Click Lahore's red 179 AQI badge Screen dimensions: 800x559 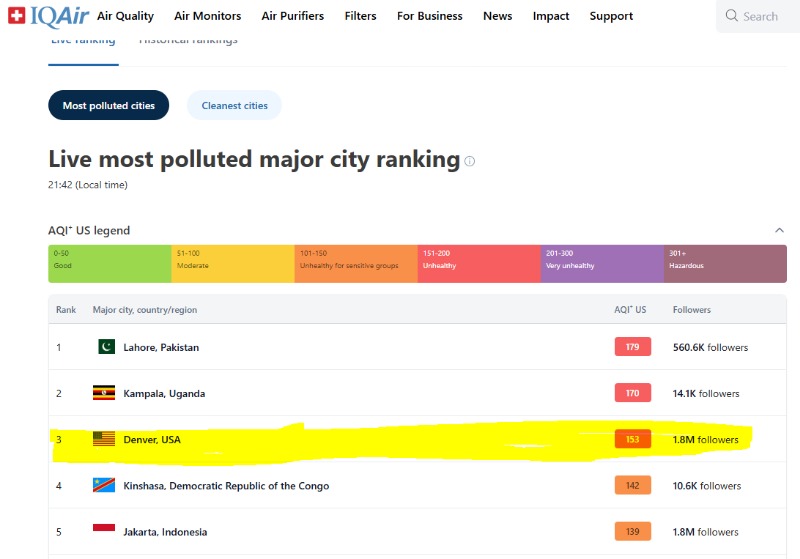coord(632,347)
